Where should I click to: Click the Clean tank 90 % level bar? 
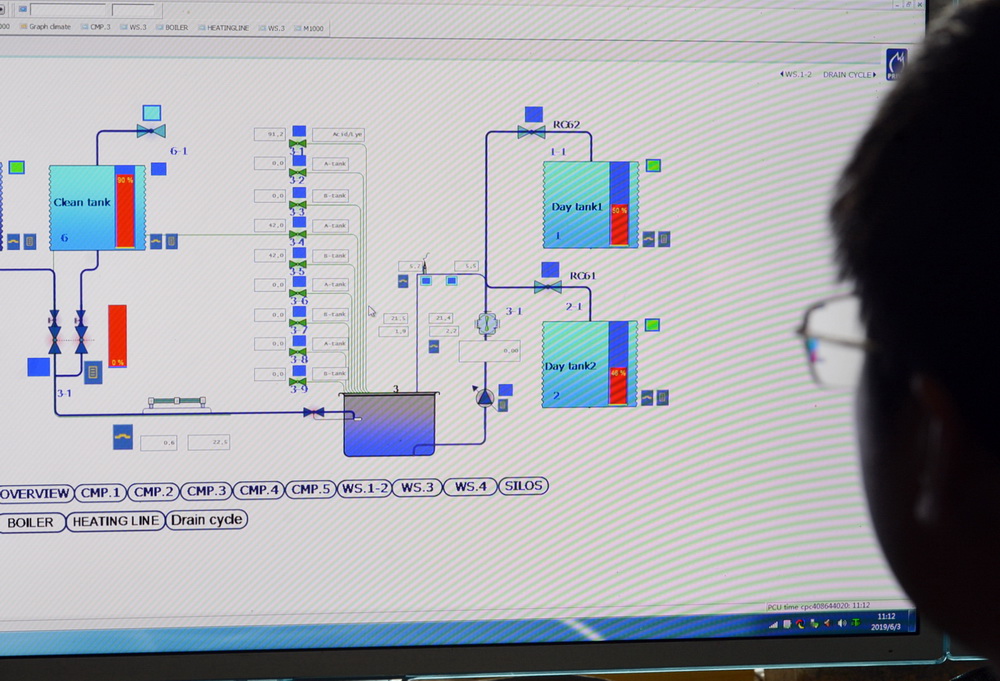125,207
